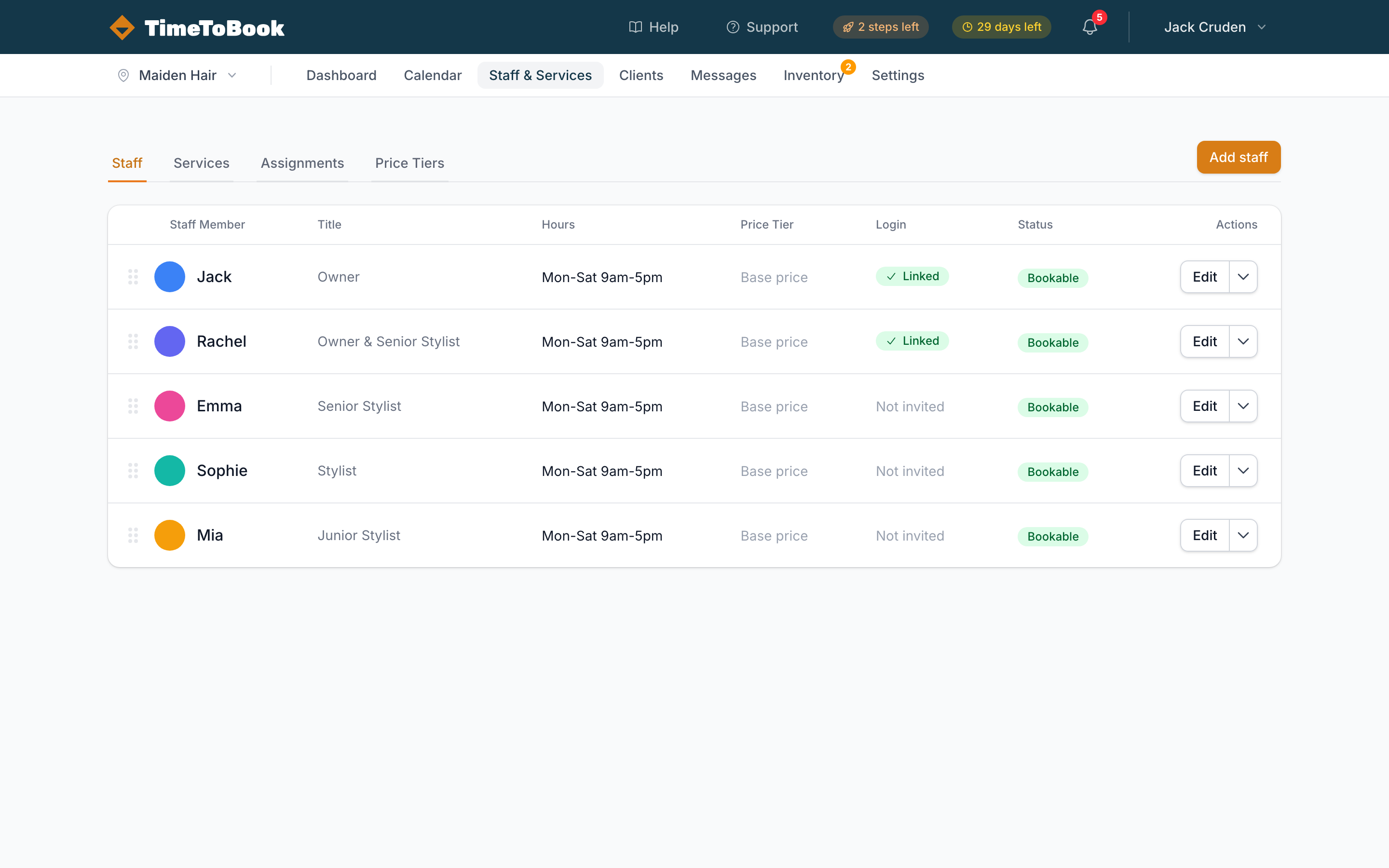Click Edit for Emma

(x=1204, y=406)
